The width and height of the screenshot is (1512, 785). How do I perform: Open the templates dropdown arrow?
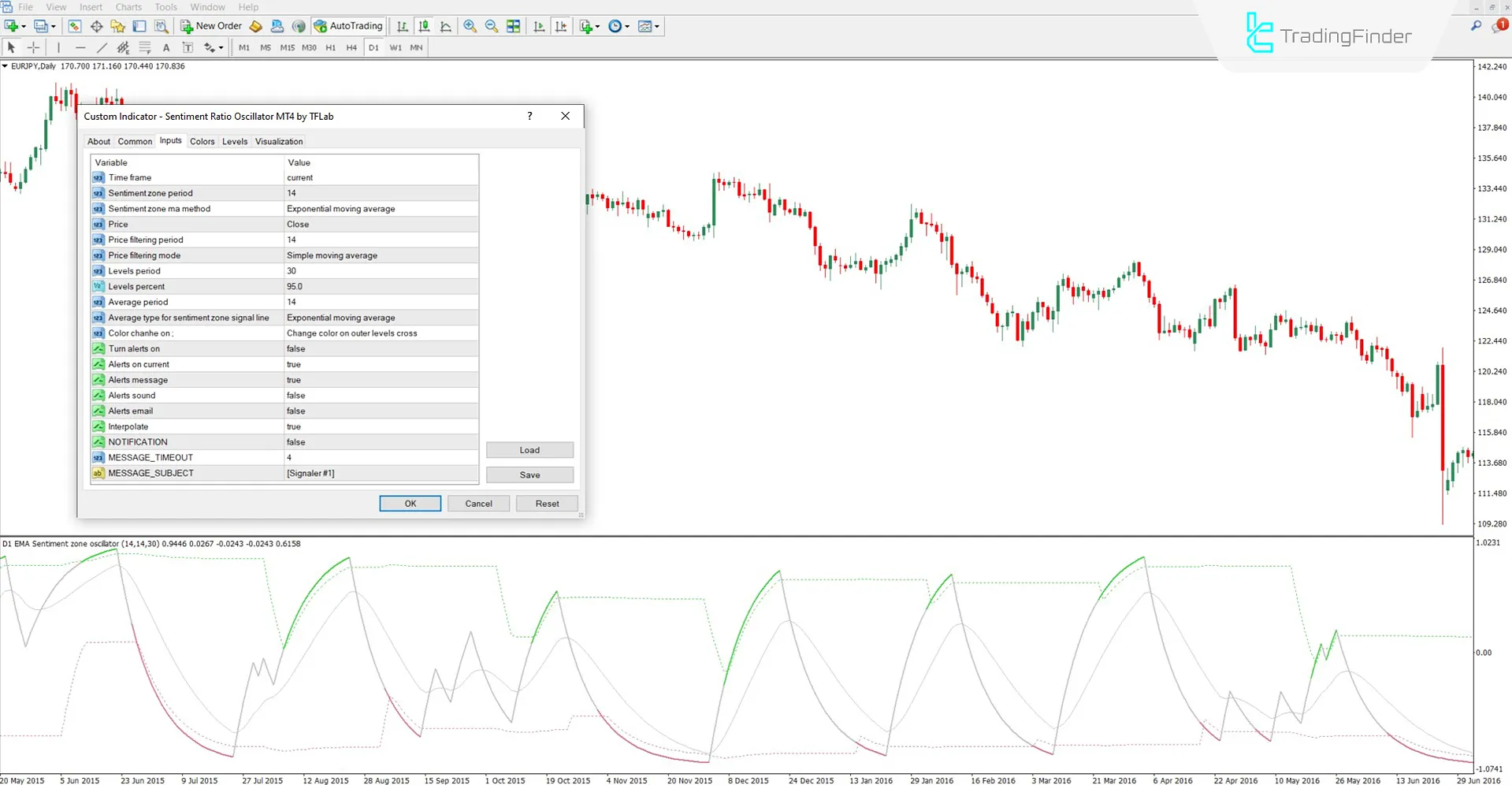click(x=656, y=26)
